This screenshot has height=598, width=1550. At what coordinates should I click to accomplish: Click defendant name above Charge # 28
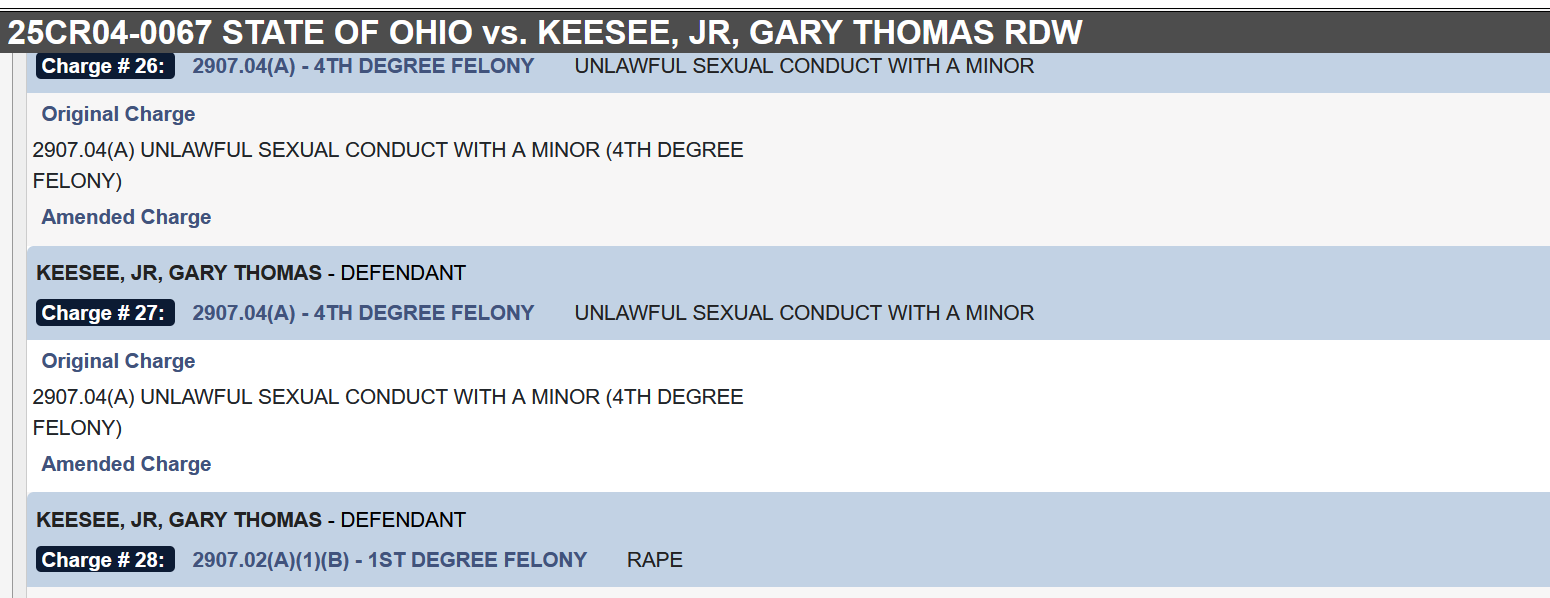(x=179, y=520)
